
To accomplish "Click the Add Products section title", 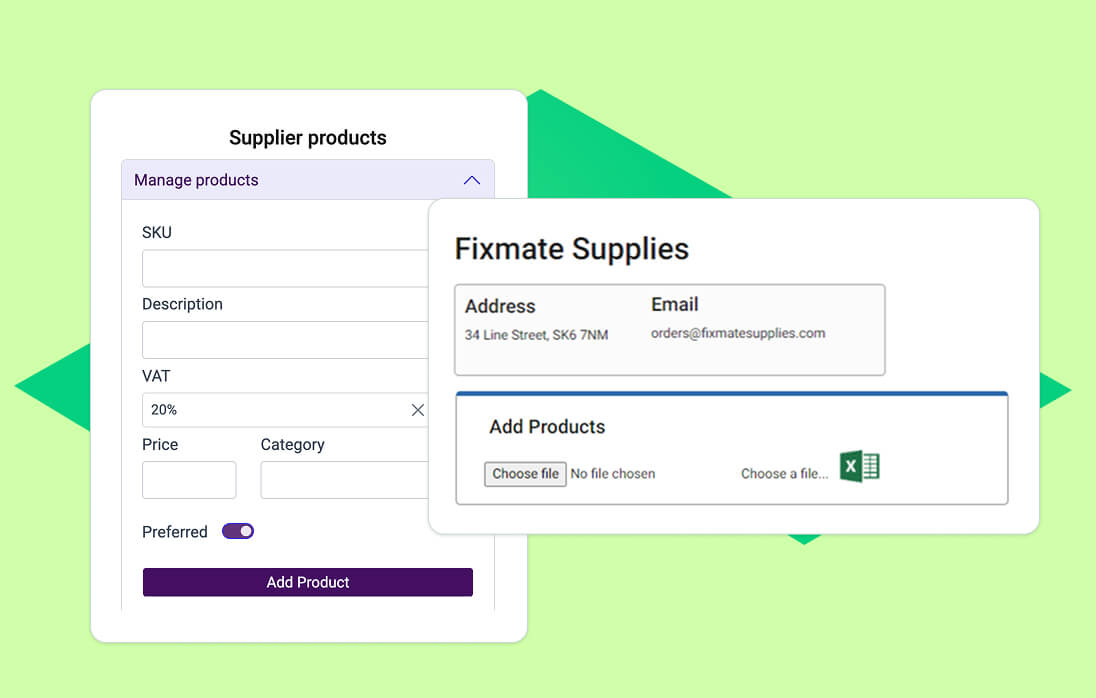I will tap(546, 426).
